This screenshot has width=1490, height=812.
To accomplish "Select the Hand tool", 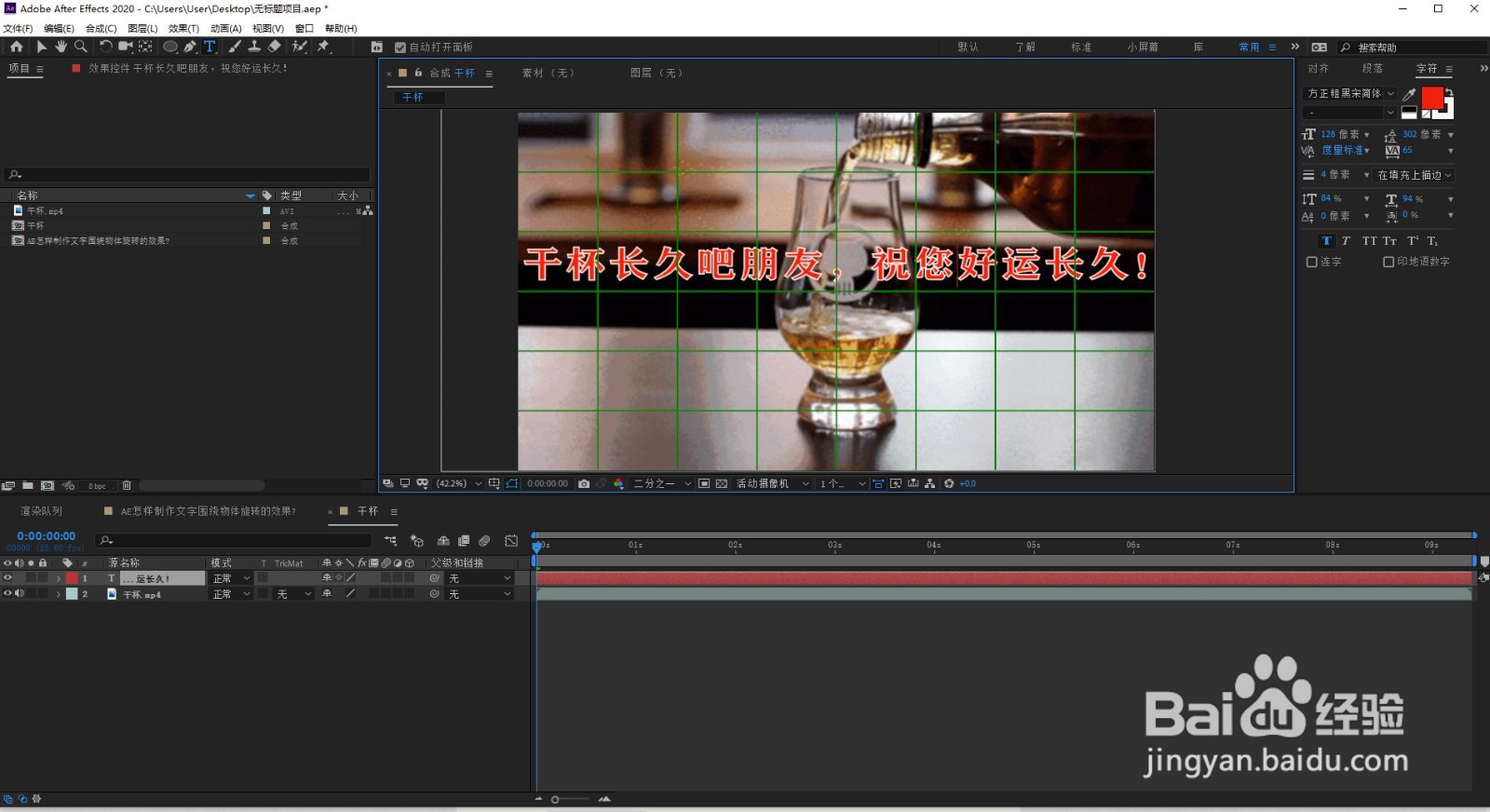I will pyautogui.click(x=61, y=47).
